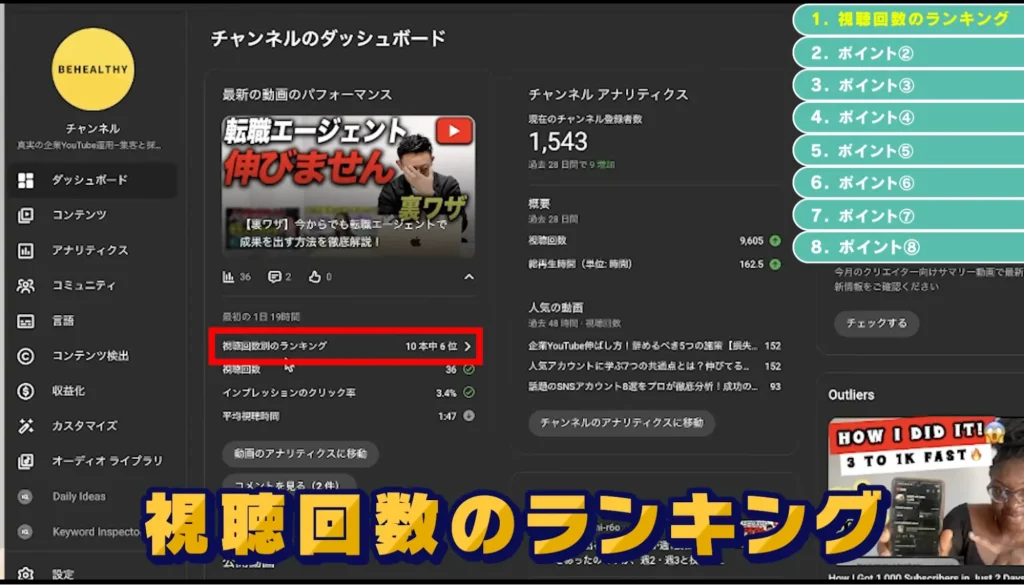The image size is (1024, 585).
Task: Open the ダッシュボード dashboard icon in sidebar
Action: (x=26, y=180)
